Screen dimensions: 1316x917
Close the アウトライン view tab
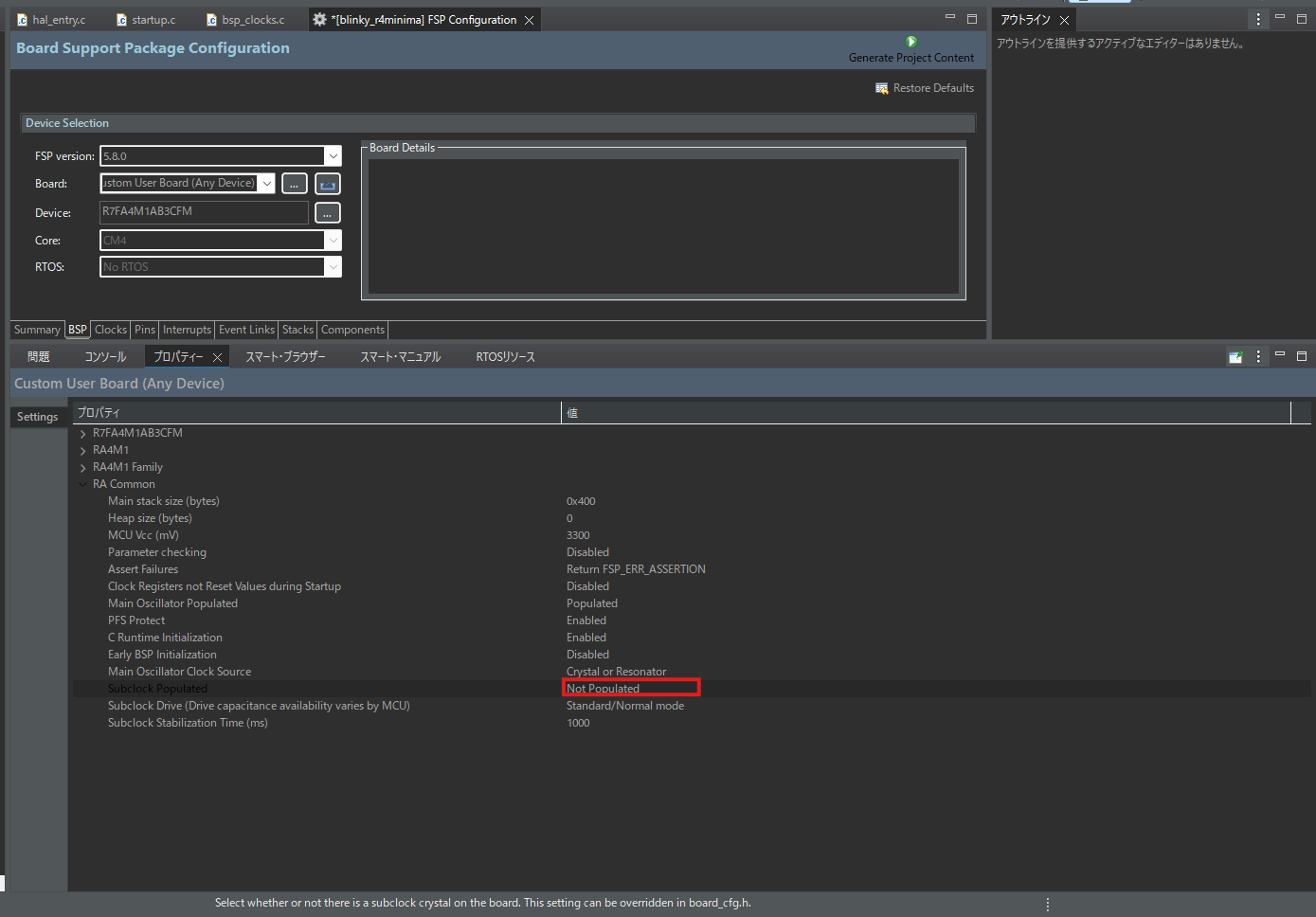1064,20
